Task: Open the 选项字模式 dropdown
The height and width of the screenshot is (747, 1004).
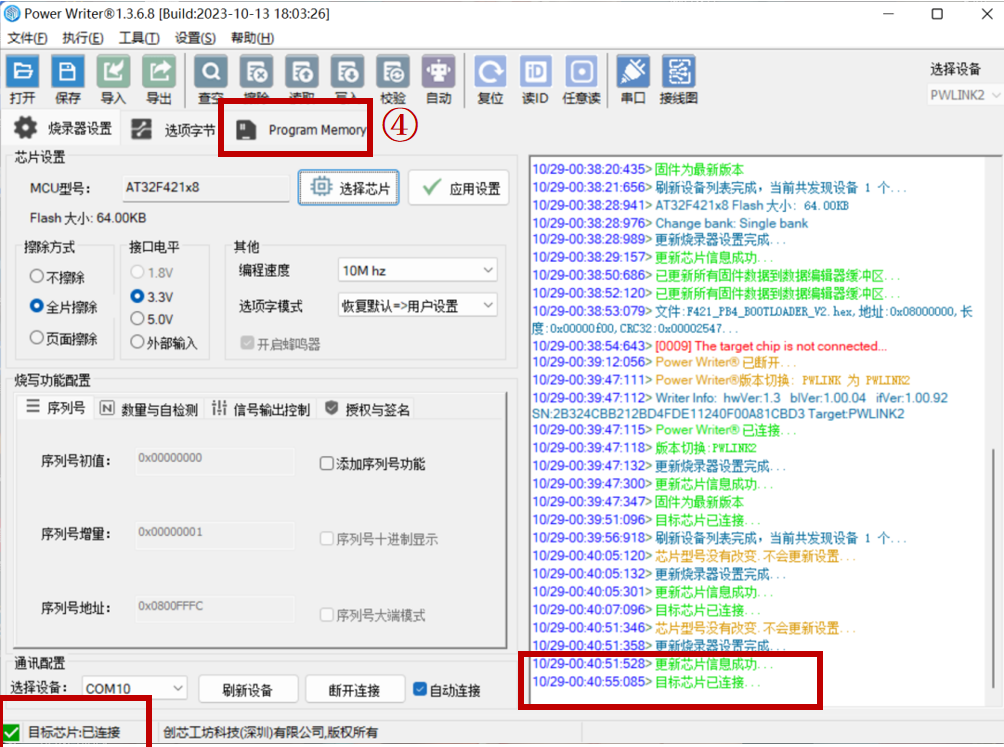Action: (417, 305)
